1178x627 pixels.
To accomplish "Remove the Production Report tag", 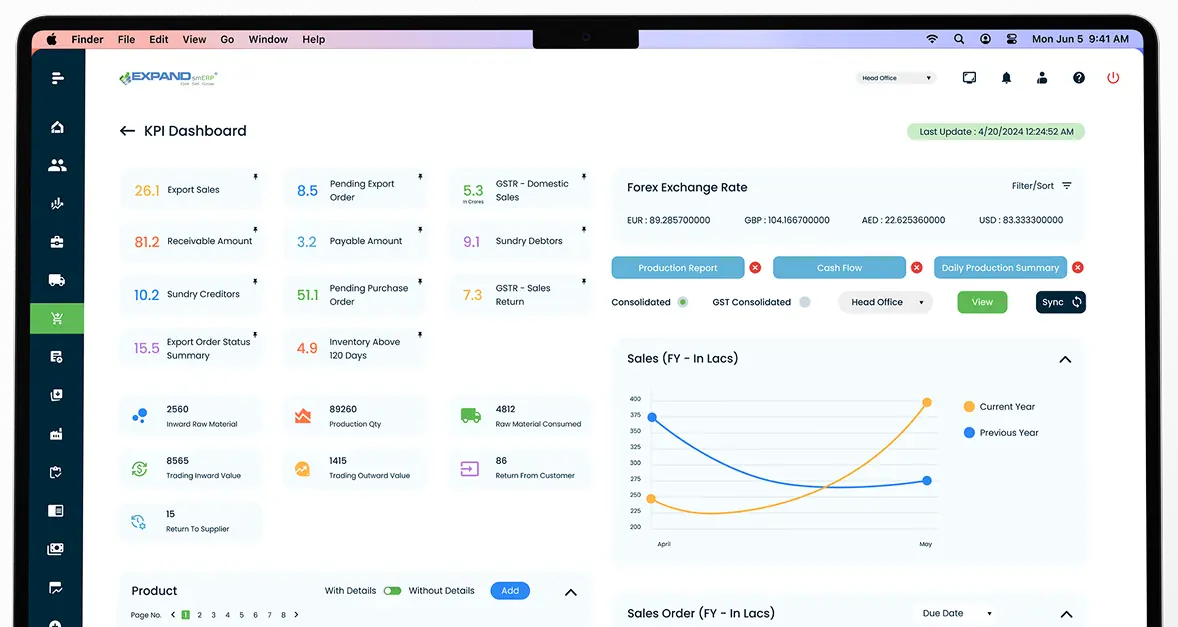I will point(755,268).
